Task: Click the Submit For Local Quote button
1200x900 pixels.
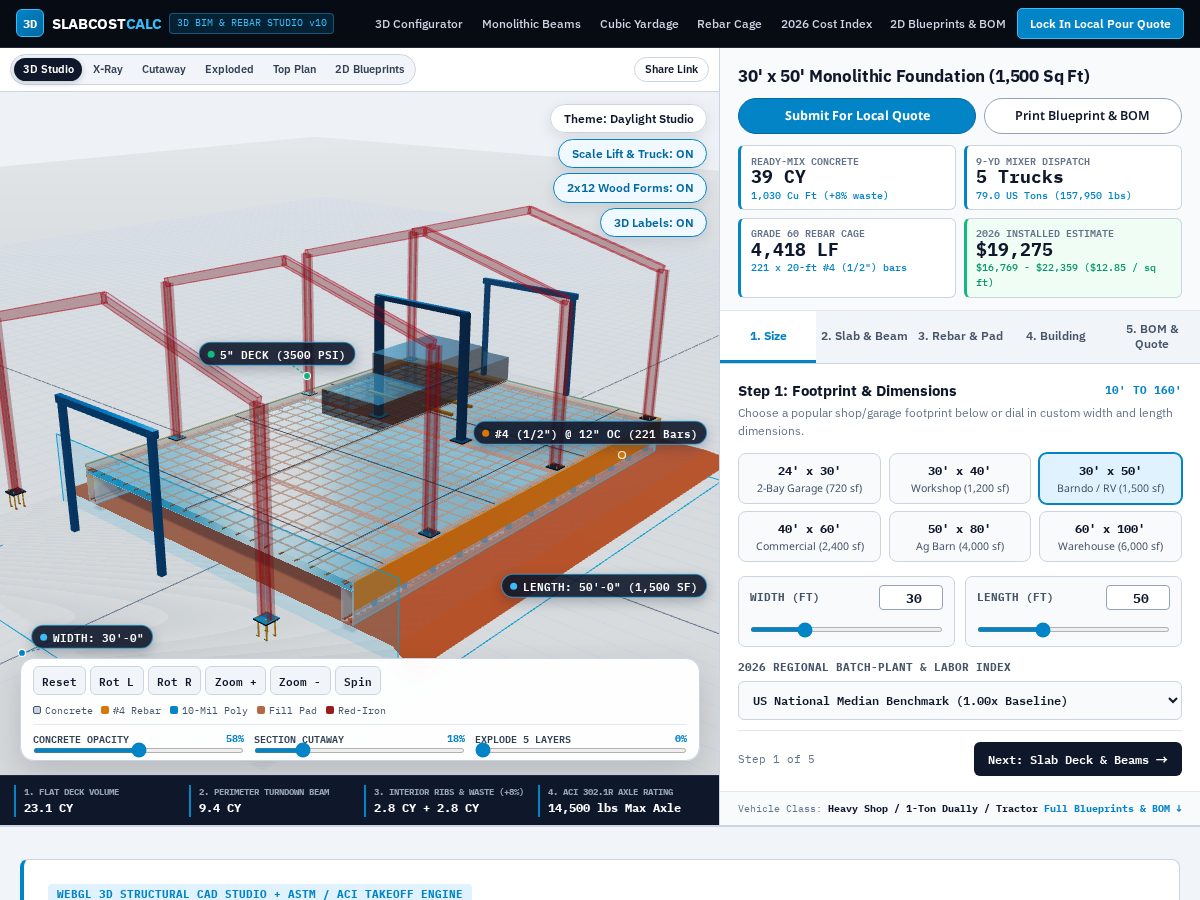Action: [857, 116]
